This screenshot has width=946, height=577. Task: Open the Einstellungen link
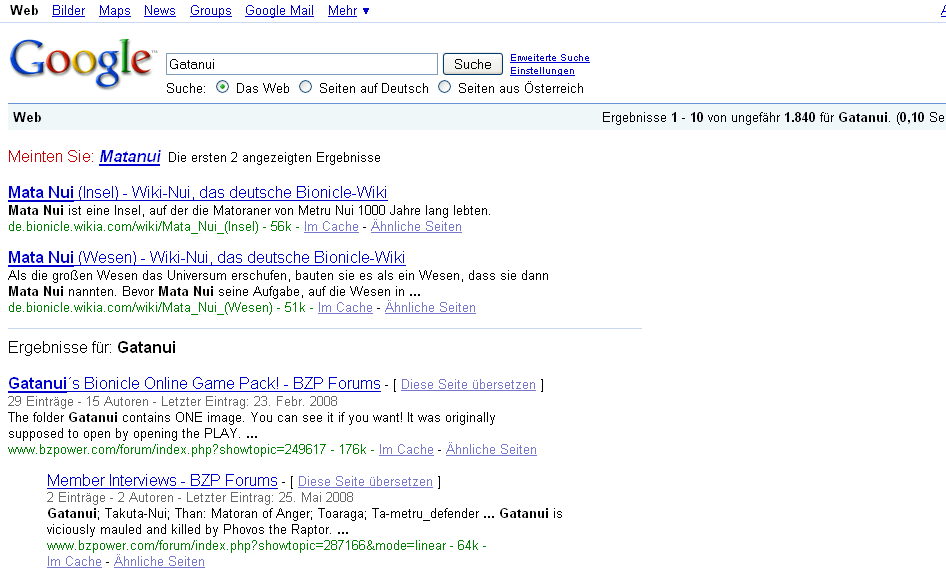542,71
